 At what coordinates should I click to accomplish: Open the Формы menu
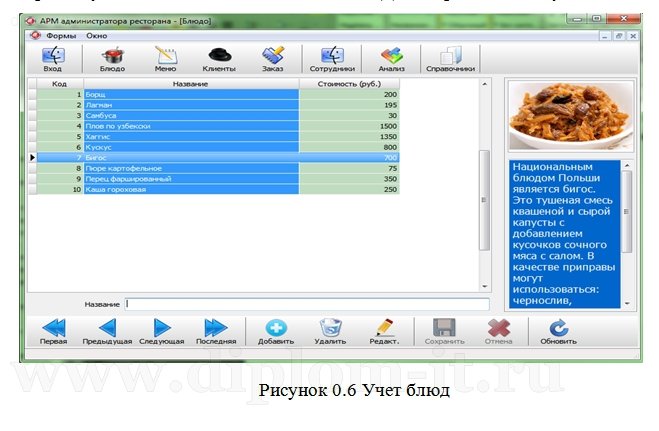pos(61,36)
